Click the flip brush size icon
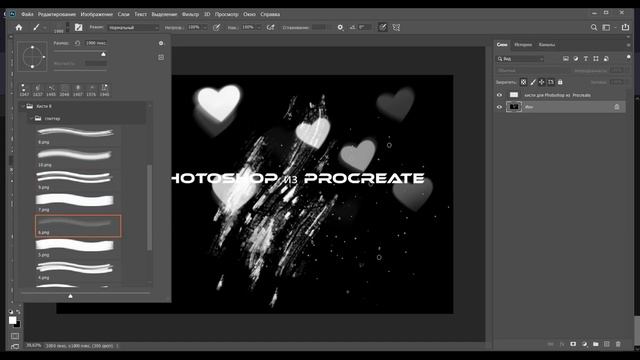 (77, 43)
